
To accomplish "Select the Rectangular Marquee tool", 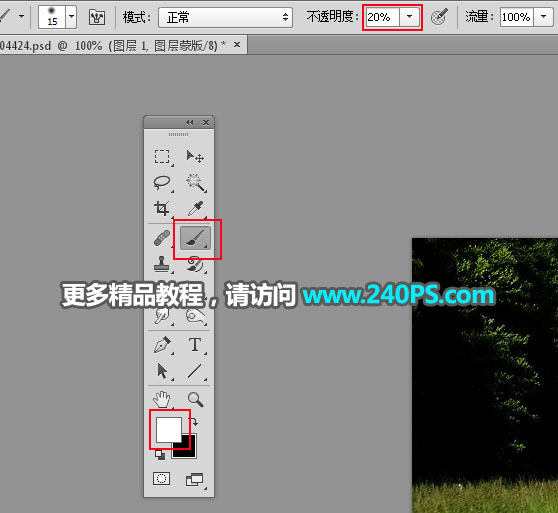I will click(x=162, y=157).
